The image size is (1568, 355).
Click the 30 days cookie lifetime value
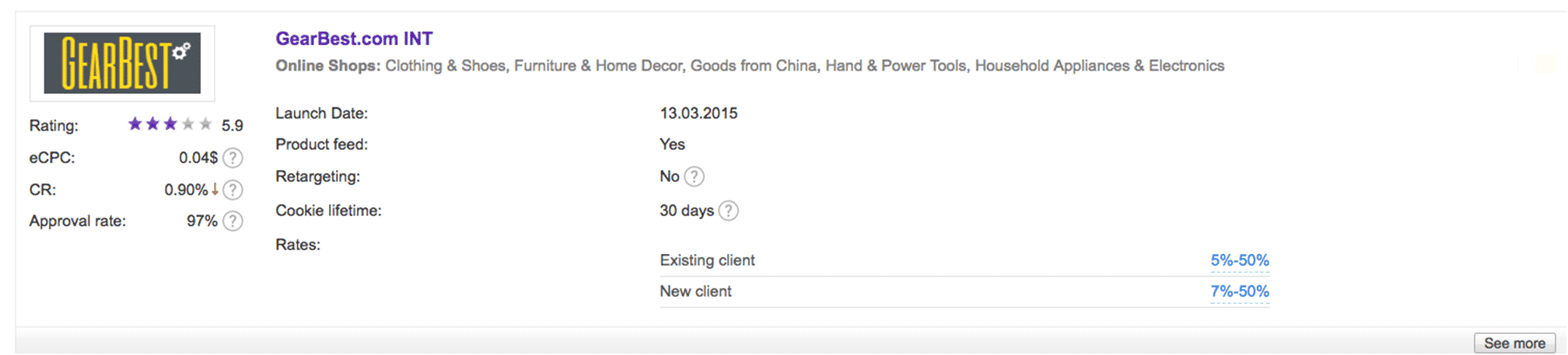687,211
